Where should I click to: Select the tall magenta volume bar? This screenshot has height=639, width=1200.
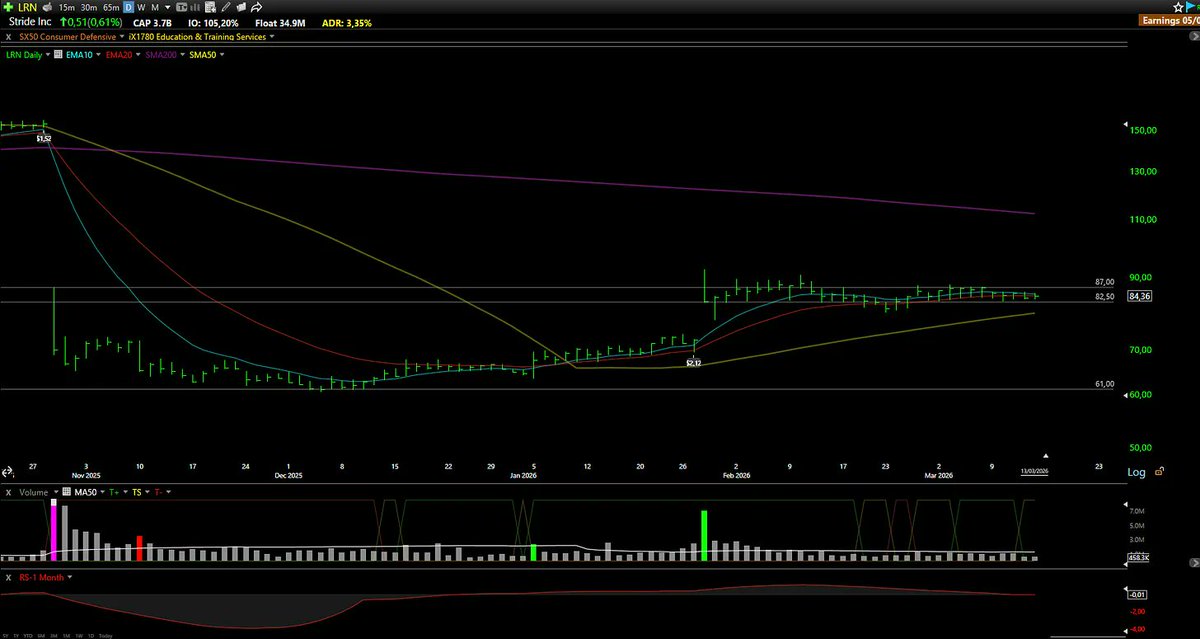[x=53, y=530]
